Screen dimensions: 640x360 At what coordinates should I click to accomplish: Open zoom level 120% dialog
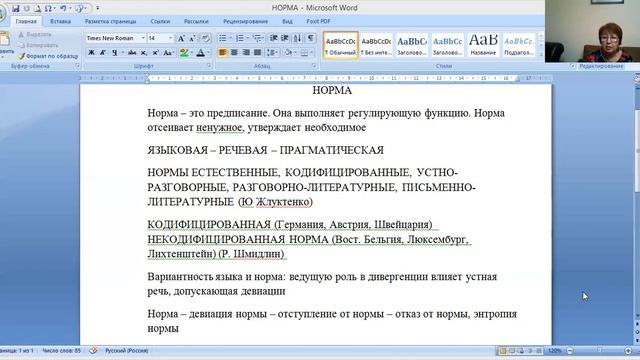[554, 351]
